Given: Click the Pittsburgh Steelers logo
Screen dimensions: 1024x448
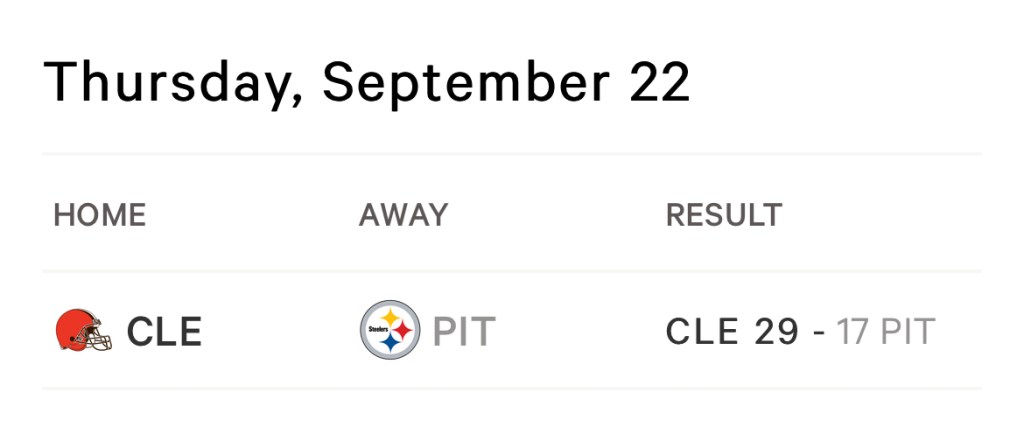Looking at the screenshot, I should click(x=390, y=330).
